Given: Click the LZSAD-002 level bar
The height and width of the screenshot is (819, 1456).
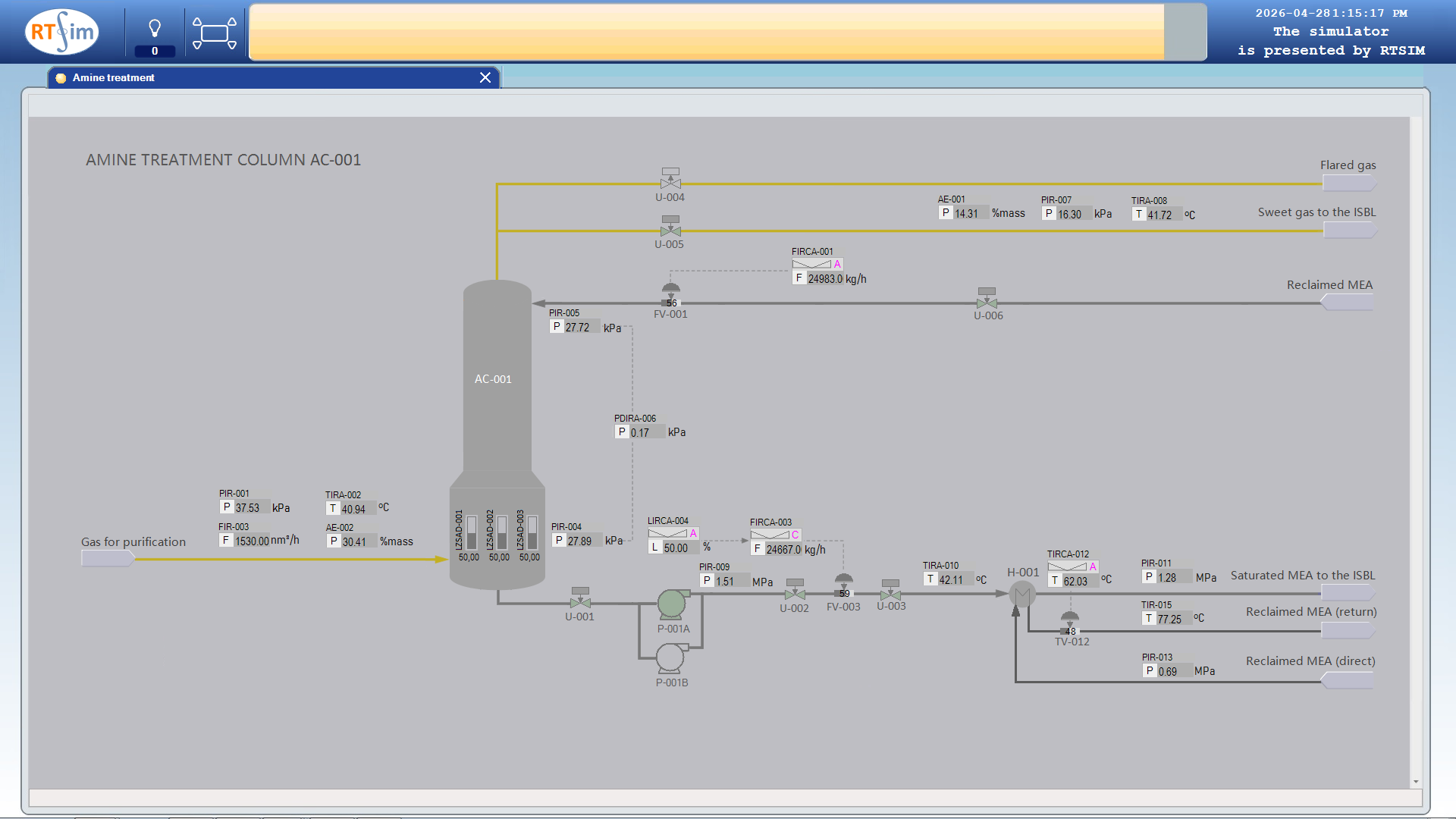Looking at the screenshot, I should [x=501, y=532].
